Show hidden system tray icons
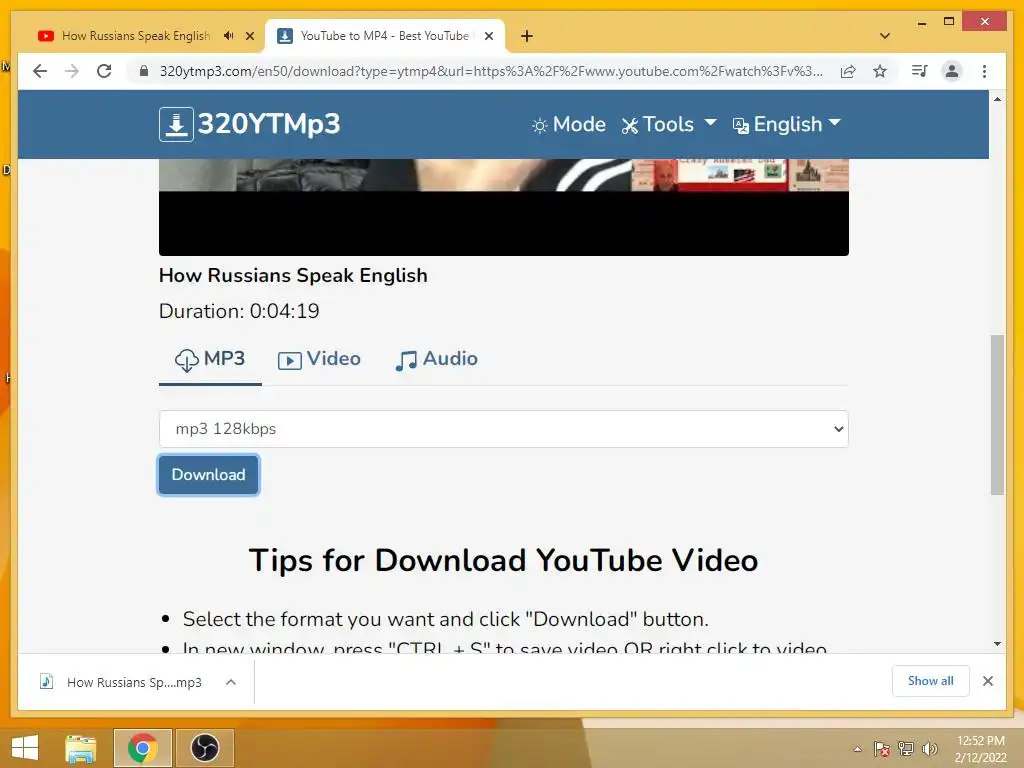1024x768 pixels. coord(857,749)
